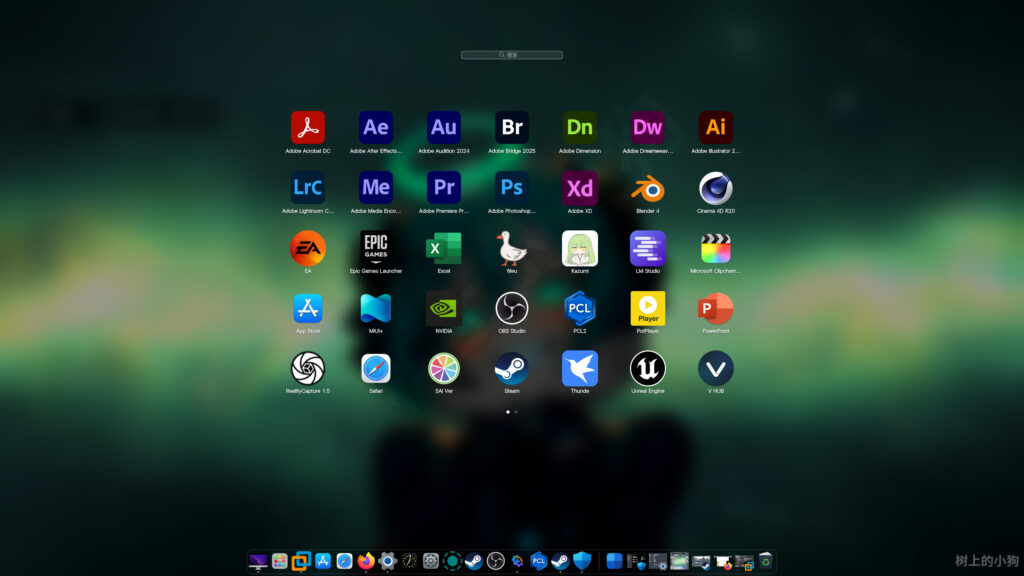Screen dimensions: 1024x576
Task: Open Adobe Media Encoder
Action: pyautogui.click(x=376, y=187)
